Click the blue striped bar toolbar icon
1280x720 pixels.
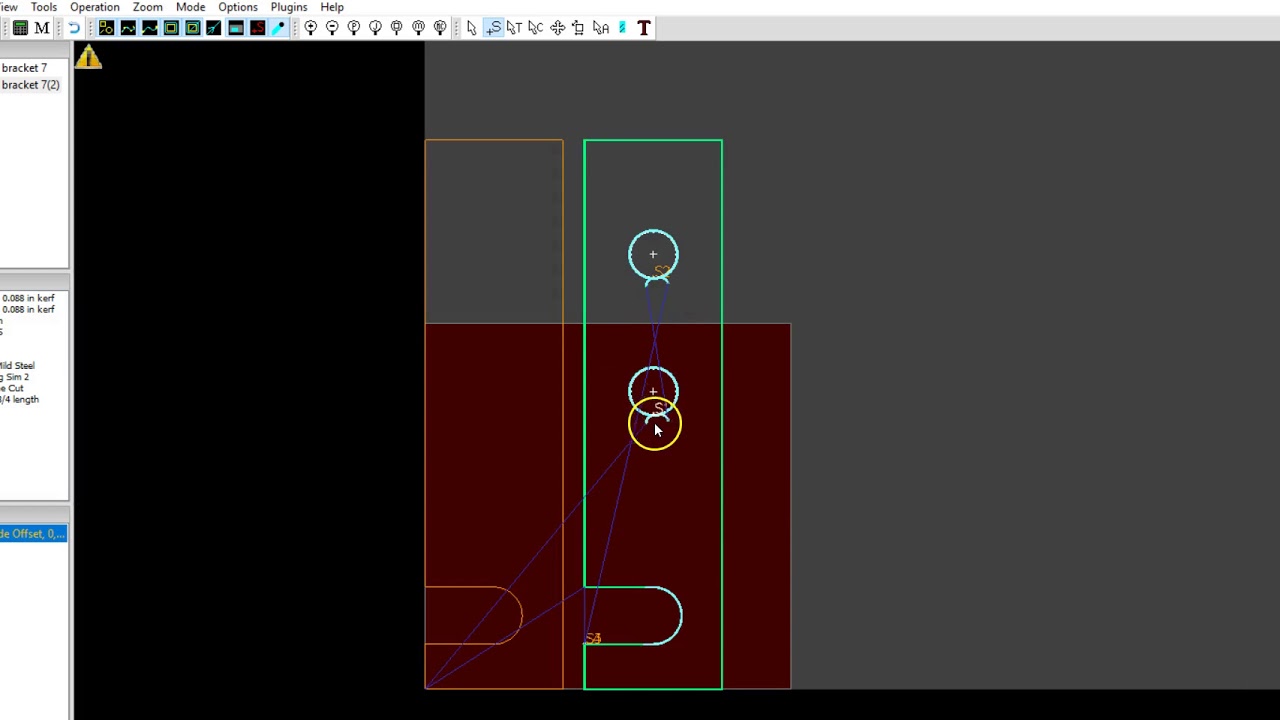(622, 28)
